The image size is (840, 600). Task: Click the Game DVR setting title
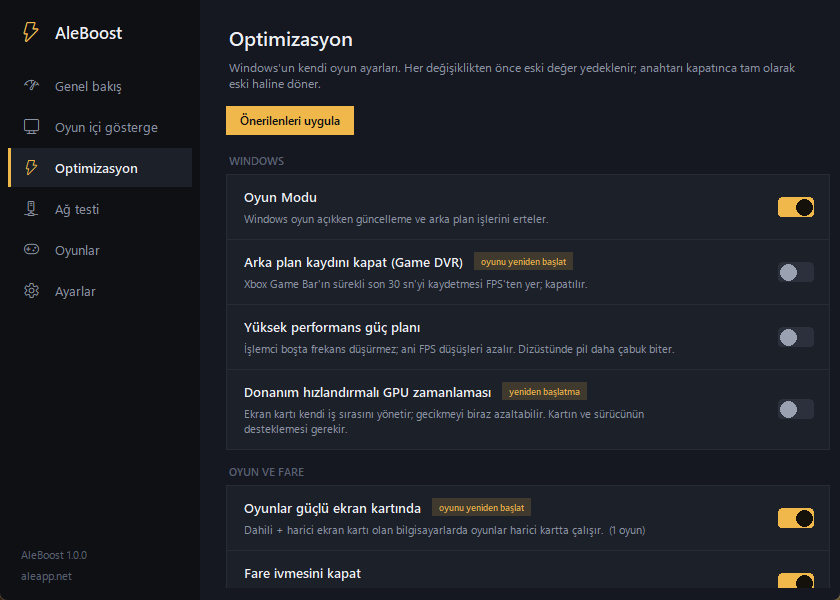[353, 262]
